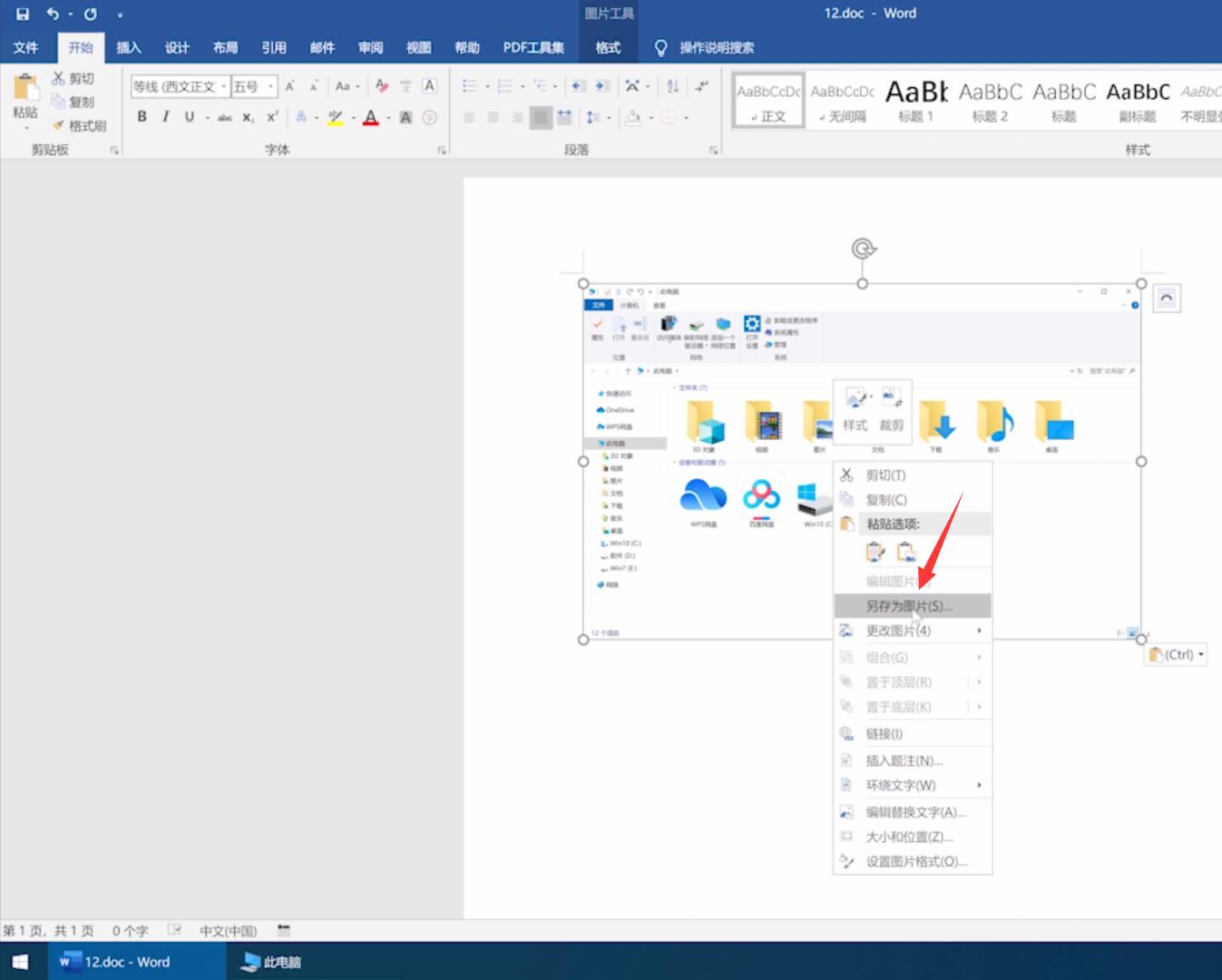Show or hide paragraph marks
Image resolution: width=1222 pixels, height=980 pixels.
(701, 86)
